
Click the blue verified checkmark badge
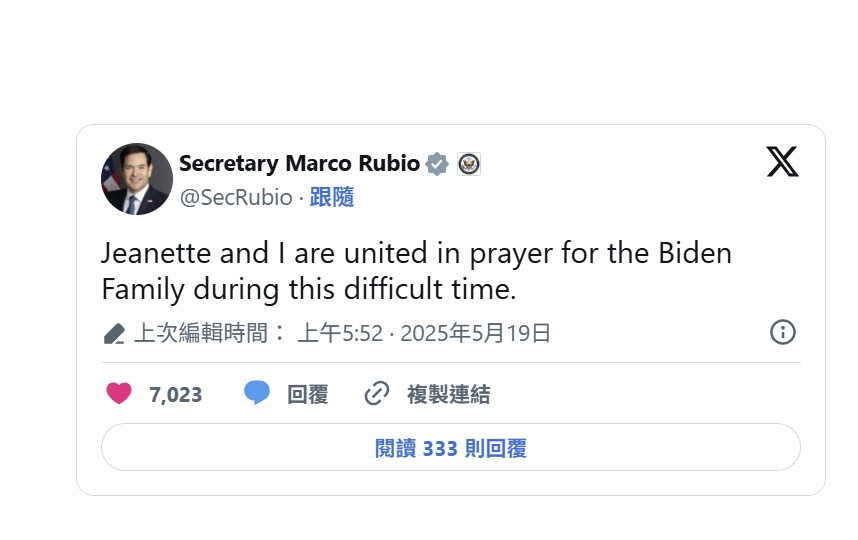coord(437,164)
